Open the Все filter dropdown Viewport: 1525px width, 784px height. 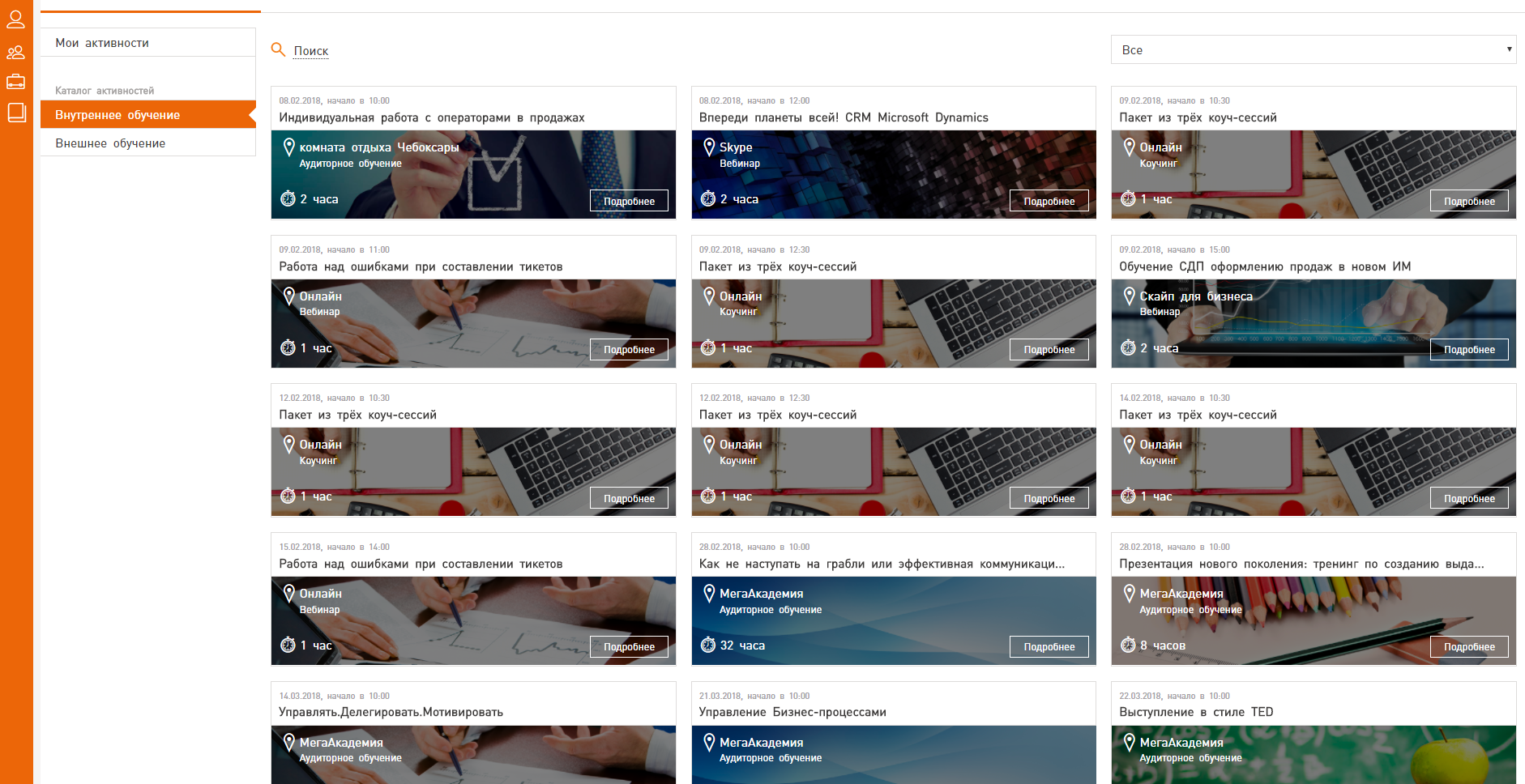click(1313, 50)
